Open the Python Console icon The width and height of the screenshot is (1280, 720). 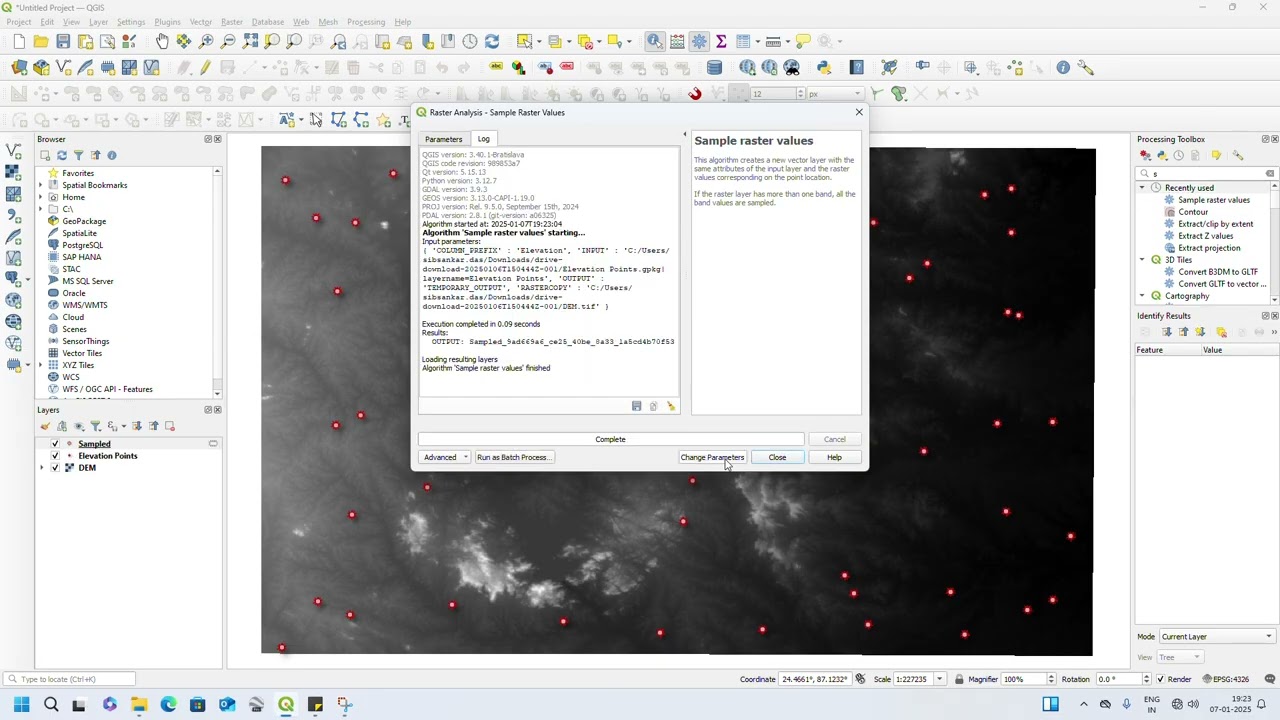(x=824, y=67)
